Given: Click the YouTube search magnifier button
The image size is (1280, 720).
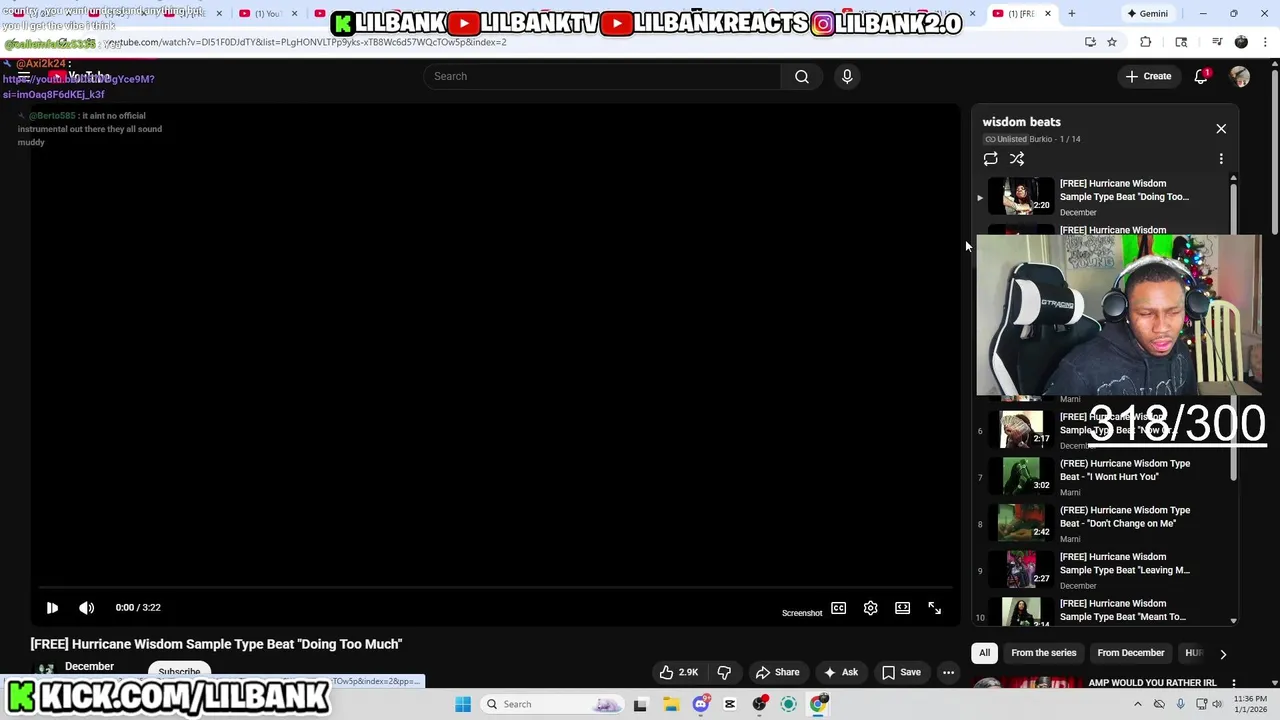Looking at the screenshot, I should pos(802,76).
